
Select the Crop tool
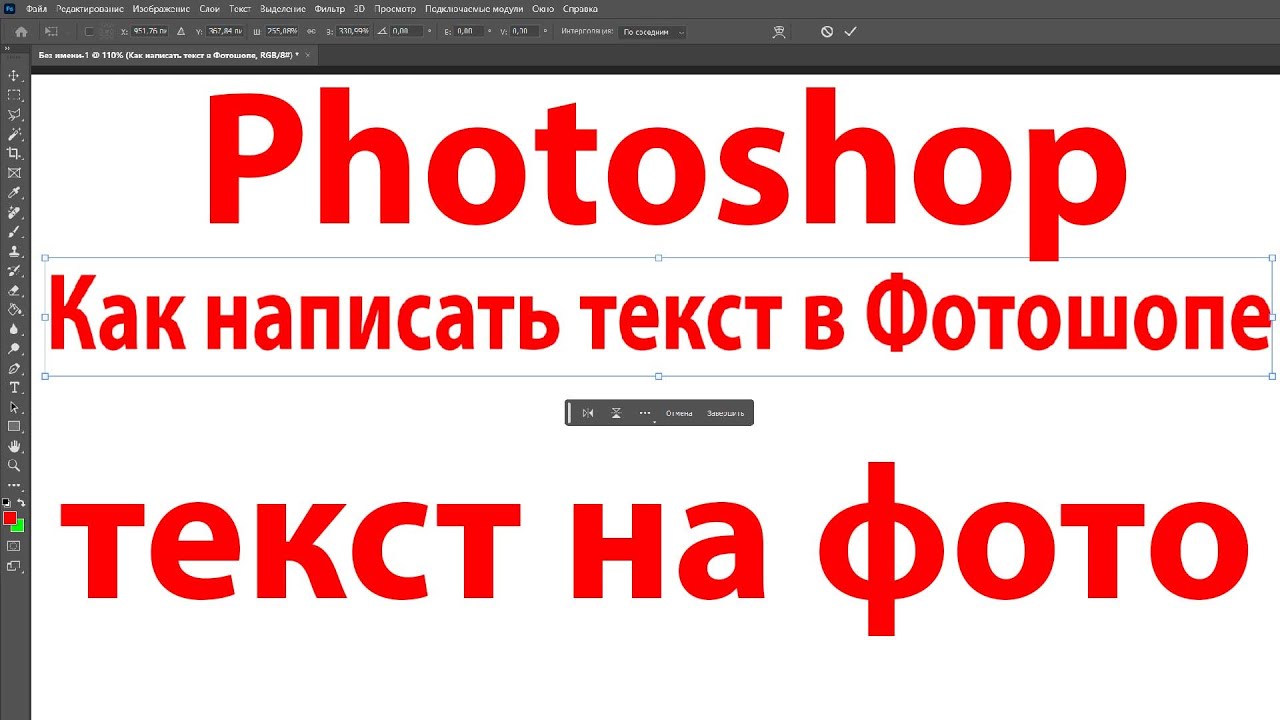[x=14, y=153]
